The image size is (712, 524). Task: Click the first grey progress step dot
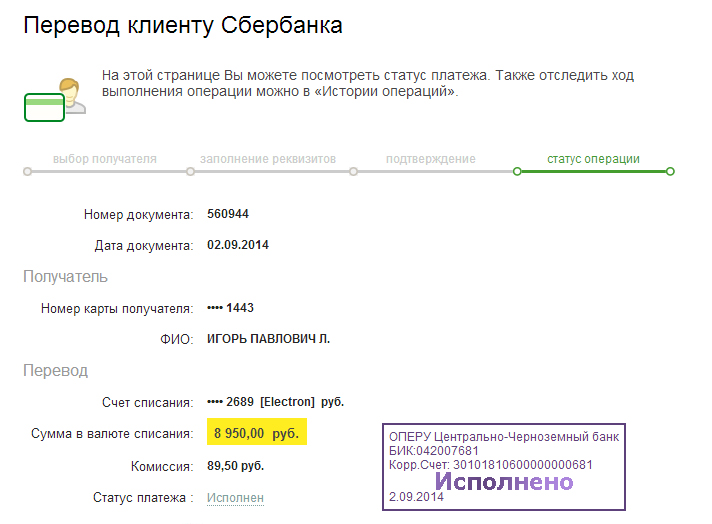(27, 172)
